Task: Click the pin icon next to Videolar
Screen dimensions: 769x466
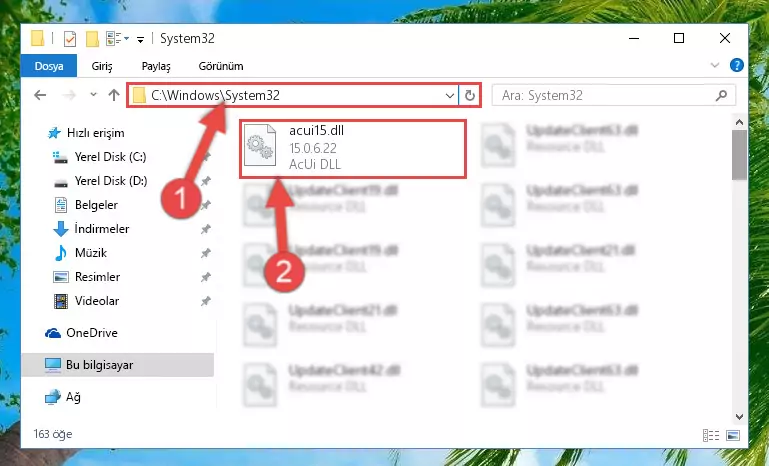Action: (205, 301)
